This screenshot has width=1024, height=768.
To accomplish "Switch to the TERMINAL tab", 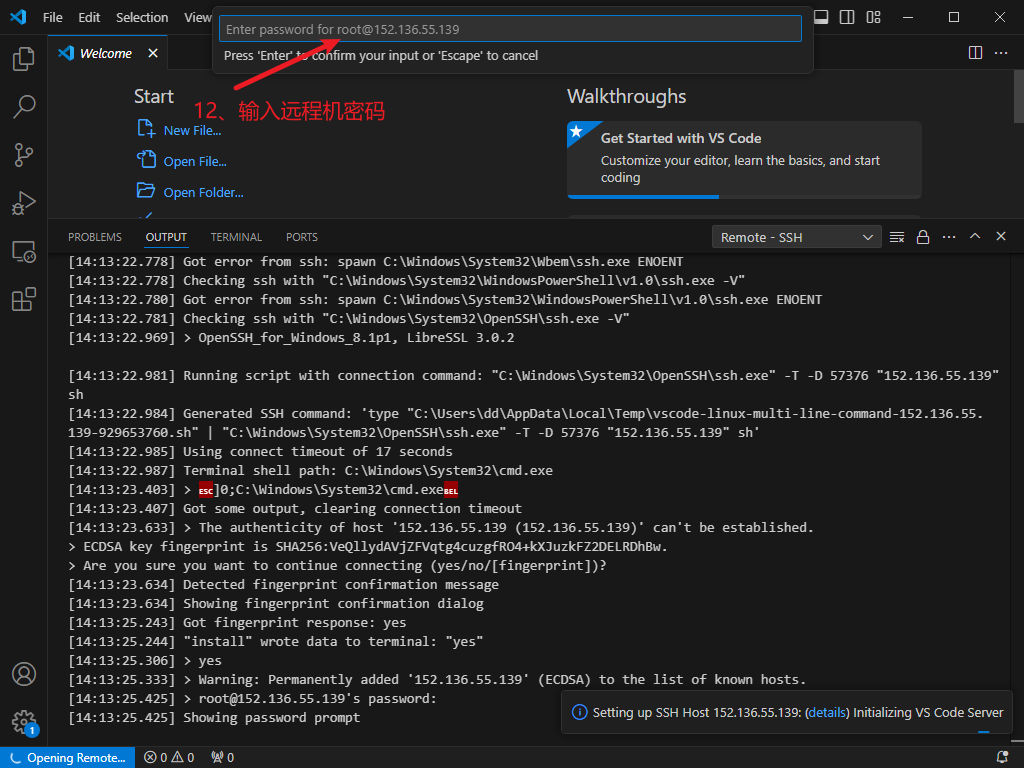I will [236, 237].
